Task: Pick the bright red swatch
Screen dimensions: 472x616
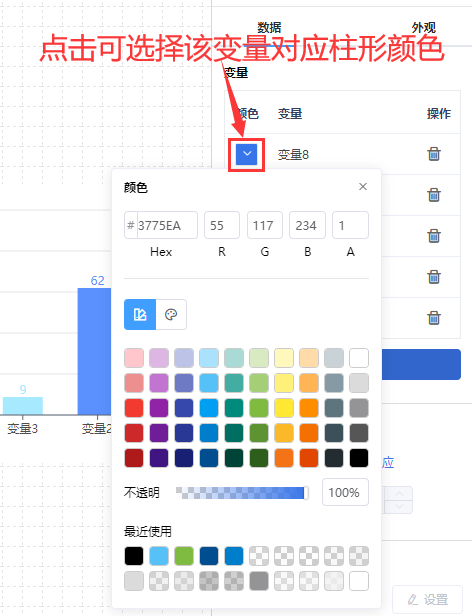Action: (x=134, y=408)
